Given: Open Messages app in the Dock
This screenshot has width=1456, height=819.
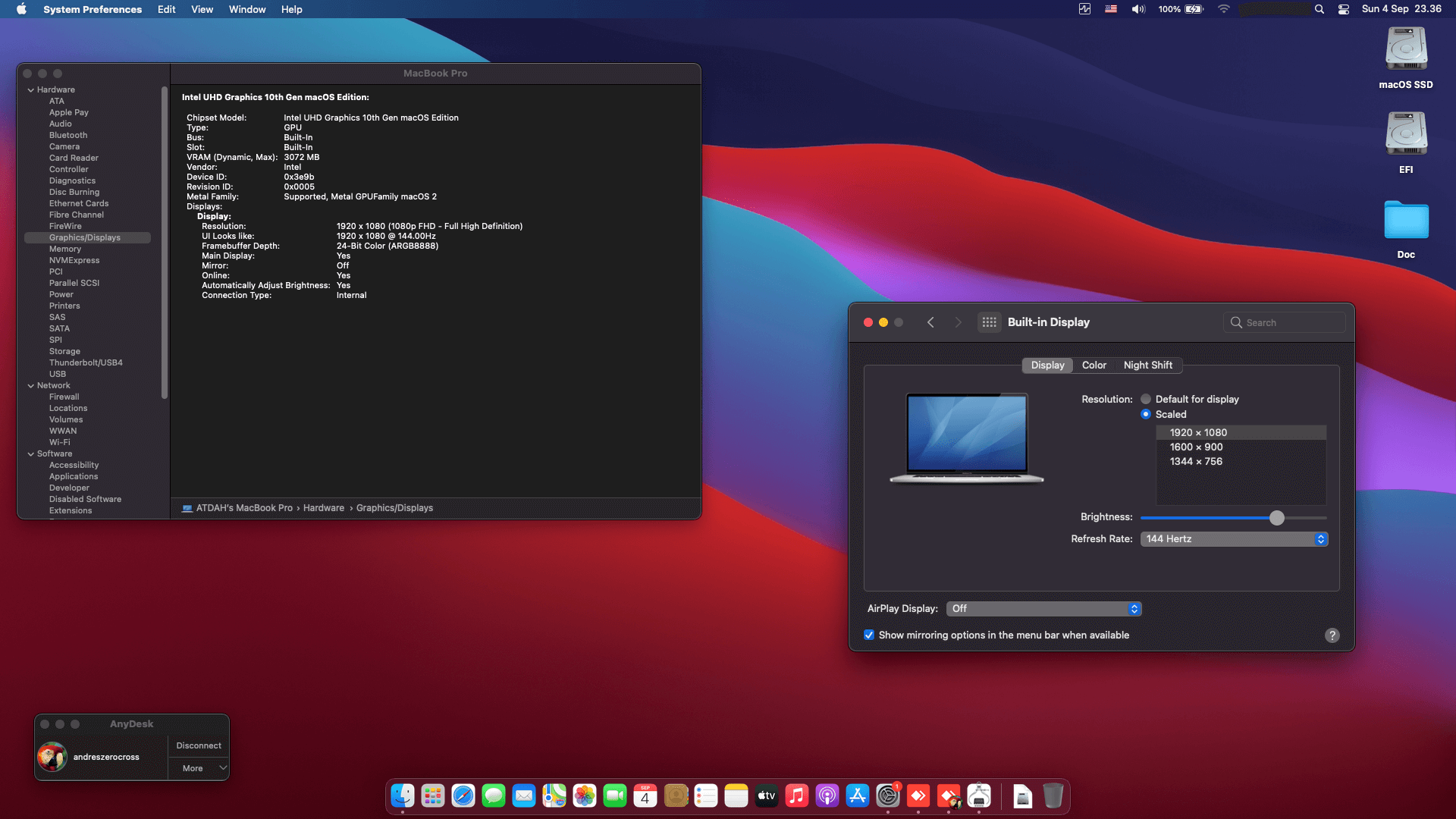Looking at the screenshot, I should [494, 795].
